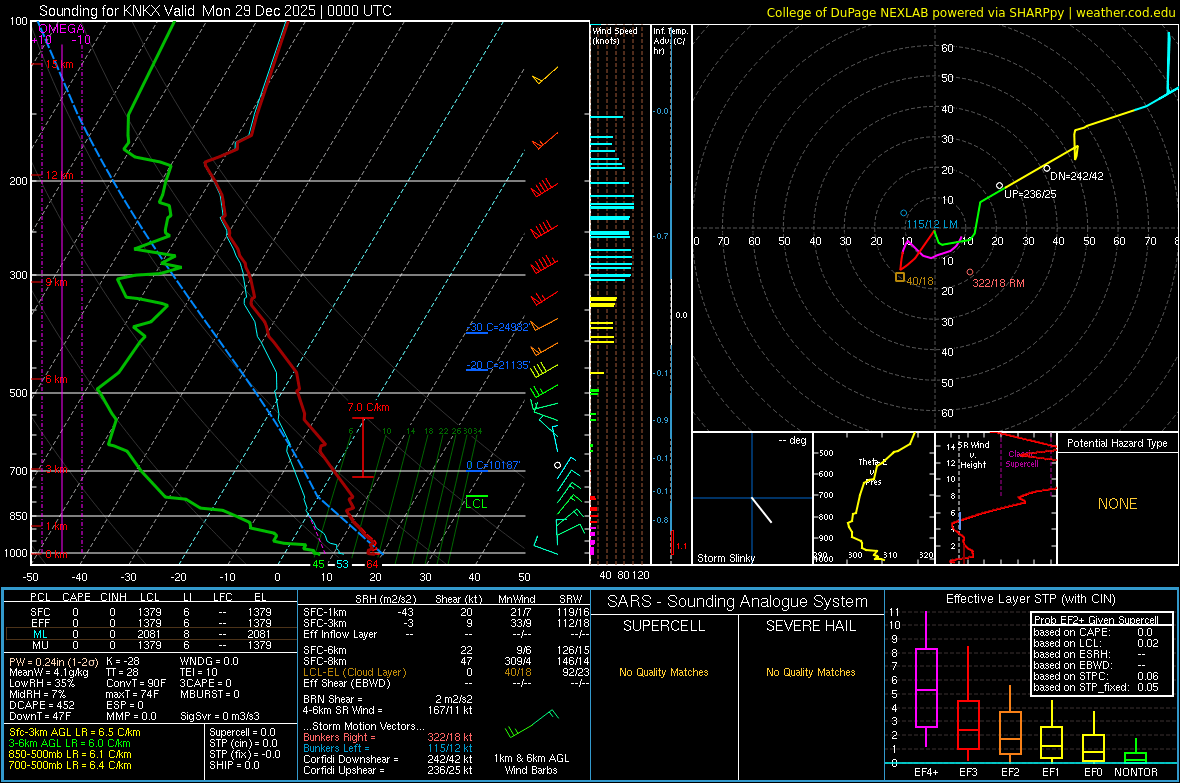
Task: Select the Storm Slinky panel label
Action: [725, 558]
